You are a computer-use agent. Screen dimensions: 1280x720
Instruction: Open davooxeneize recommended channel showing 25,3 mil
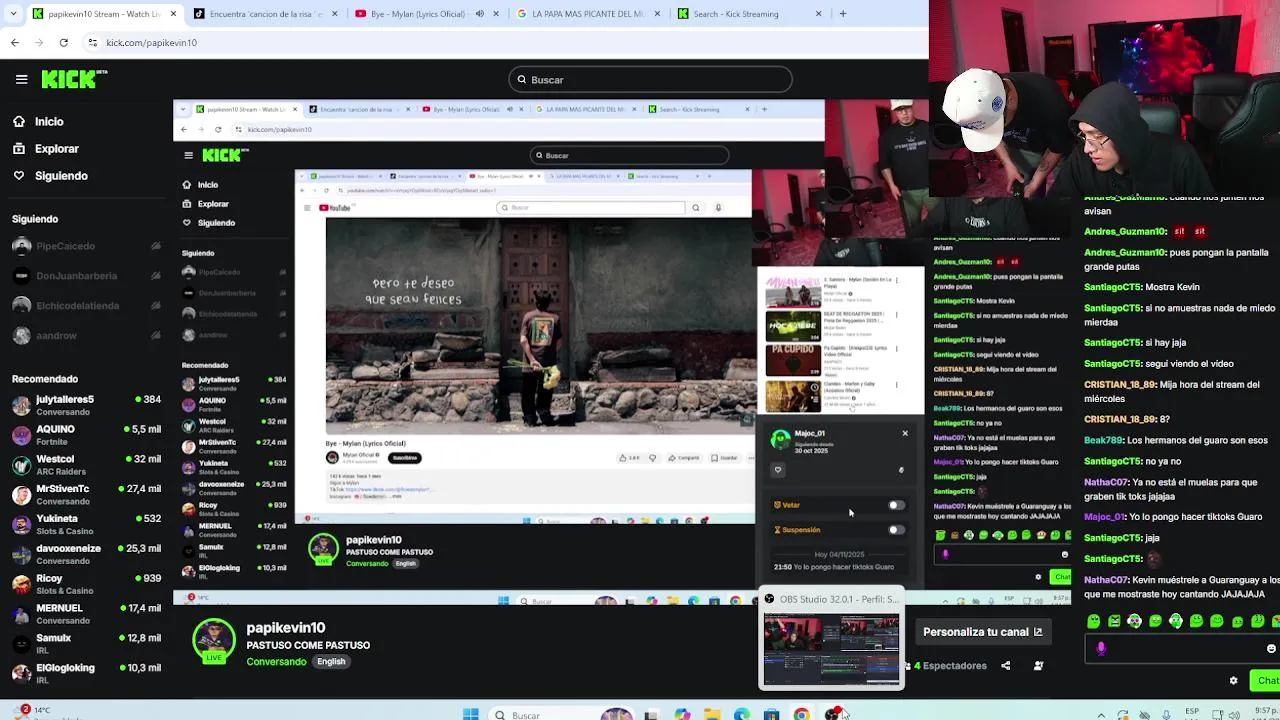(x=85, y=554)
